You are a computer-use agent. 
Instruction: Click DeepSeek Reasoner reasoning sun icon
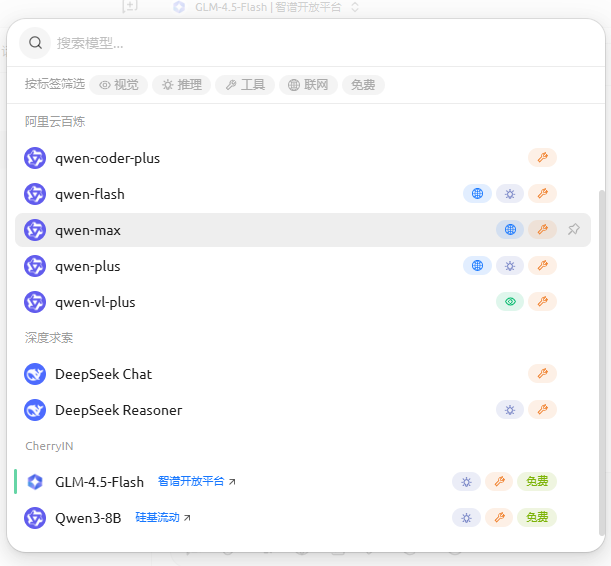510,409
